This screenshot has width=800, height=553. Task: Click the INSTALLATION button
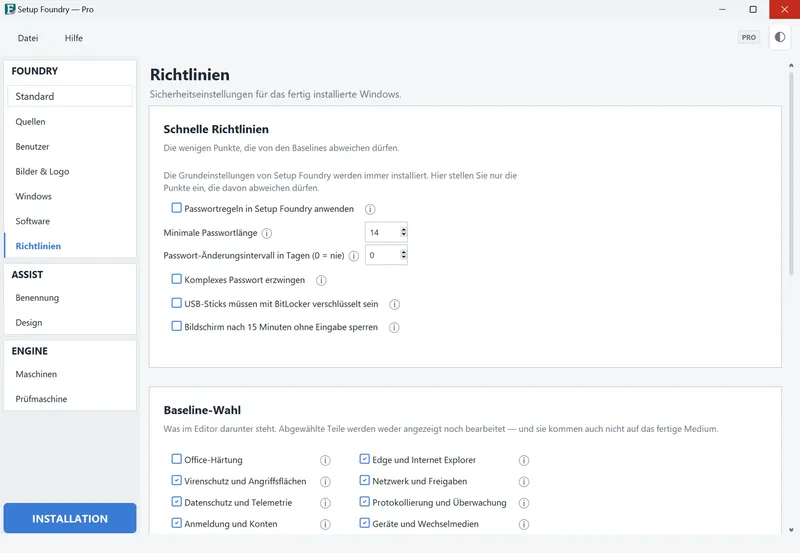(70, 518)
